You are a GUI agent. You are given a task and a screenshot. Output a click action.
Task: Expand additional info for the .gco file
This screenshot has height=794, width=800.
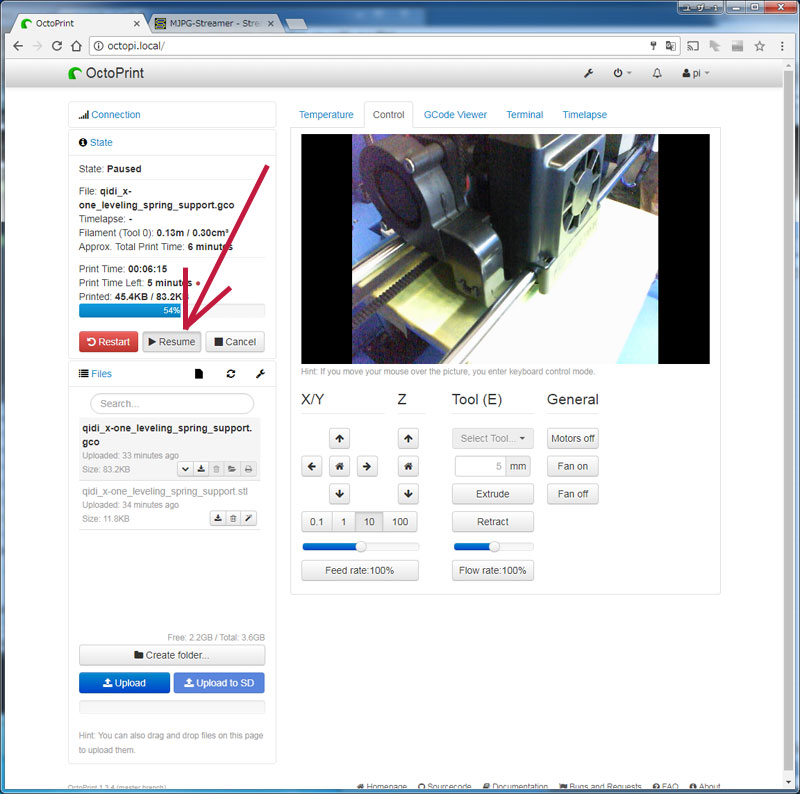coord(185,469)
